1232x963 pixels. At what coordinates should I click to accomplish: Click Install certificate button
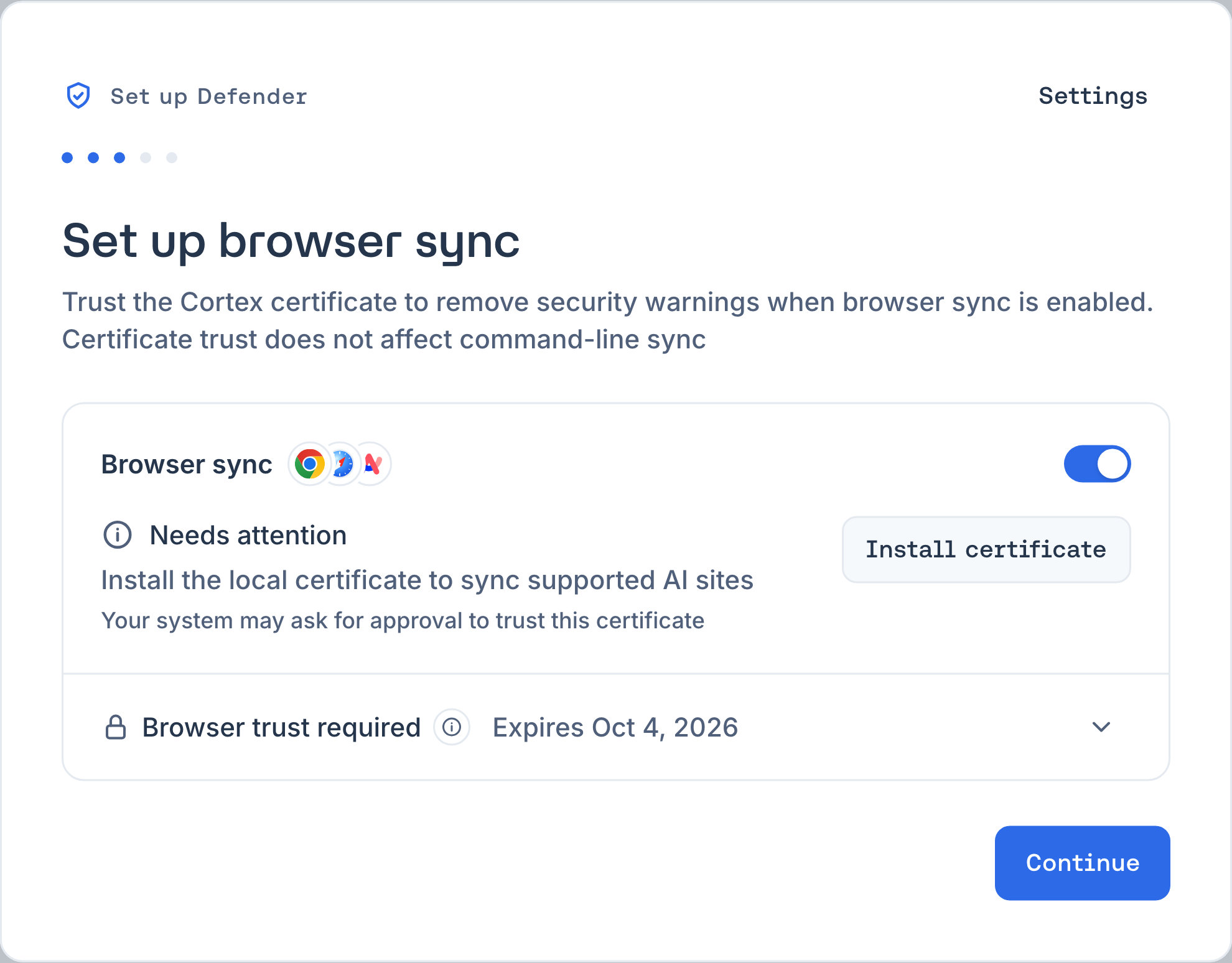[x=986, y=549]
